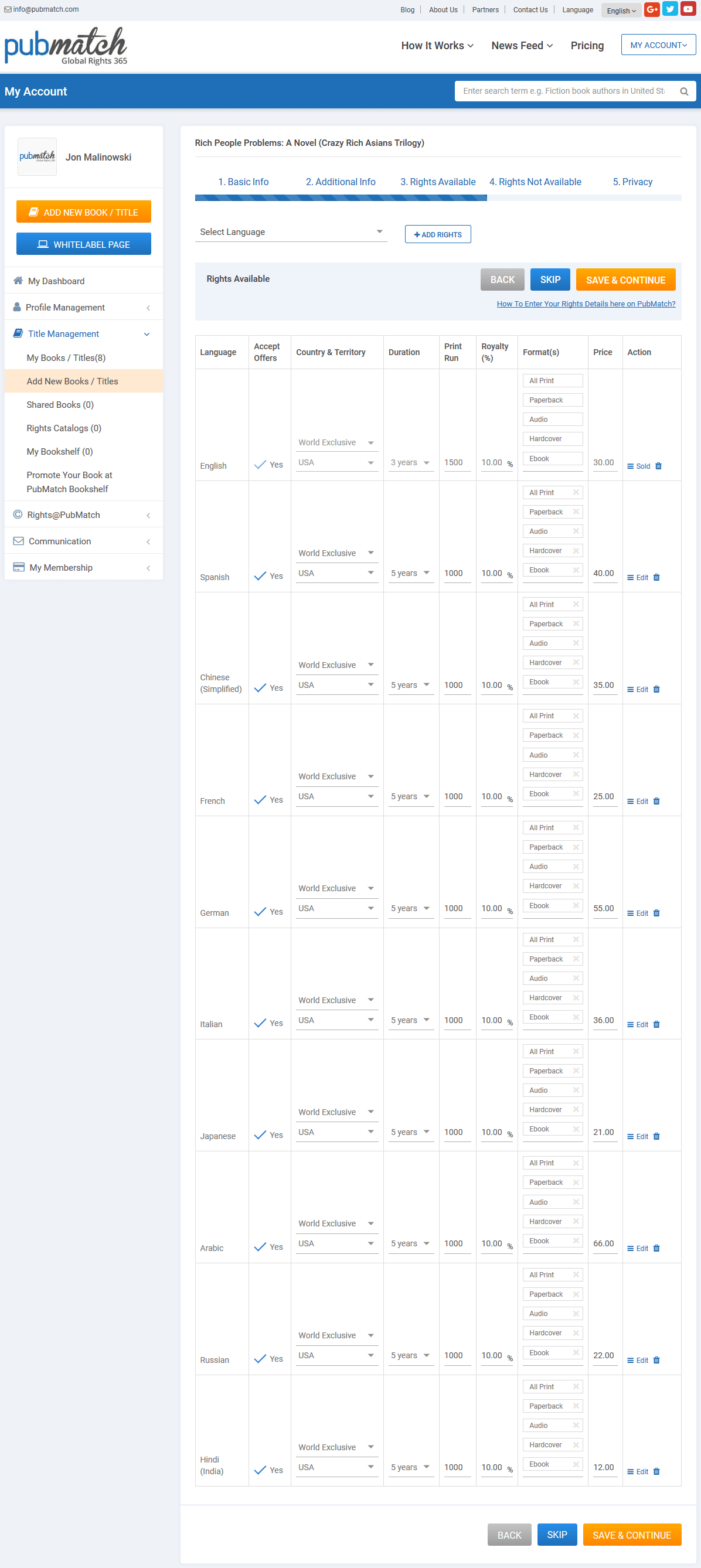The width and height of the screenshot is (701, 1568).
Task: Remove Audio format from Chinese row
Action: point(576,643)
